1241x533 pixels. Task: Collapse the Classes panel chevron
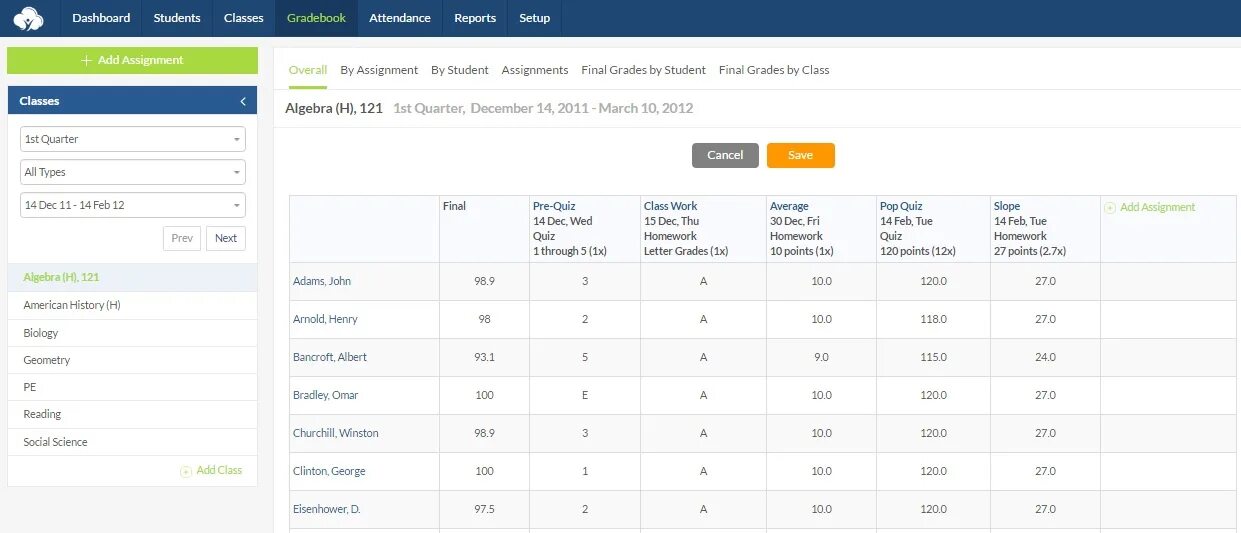coord(243,101)
